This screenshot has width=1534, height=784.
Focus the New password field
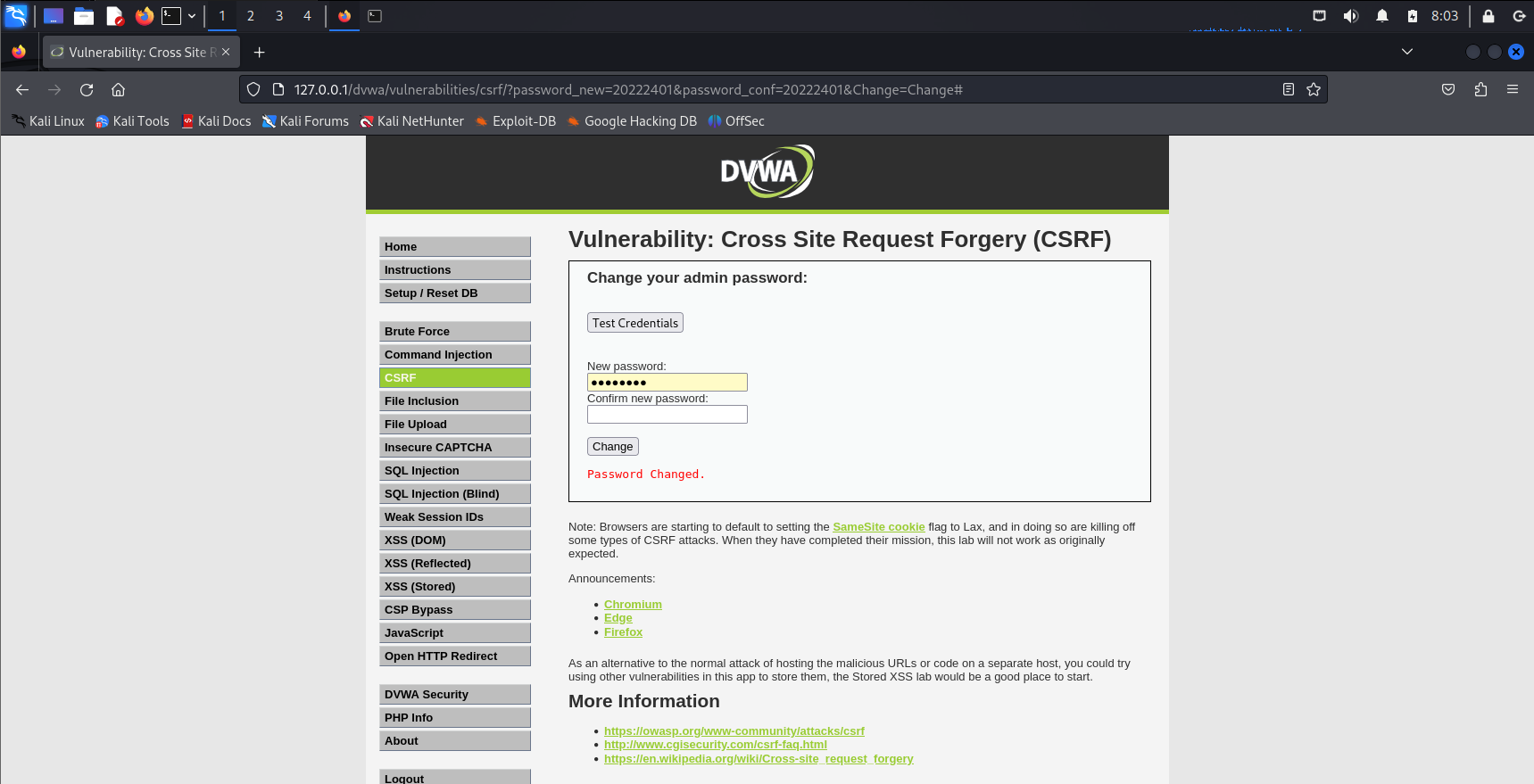click(x=667, y=383)
